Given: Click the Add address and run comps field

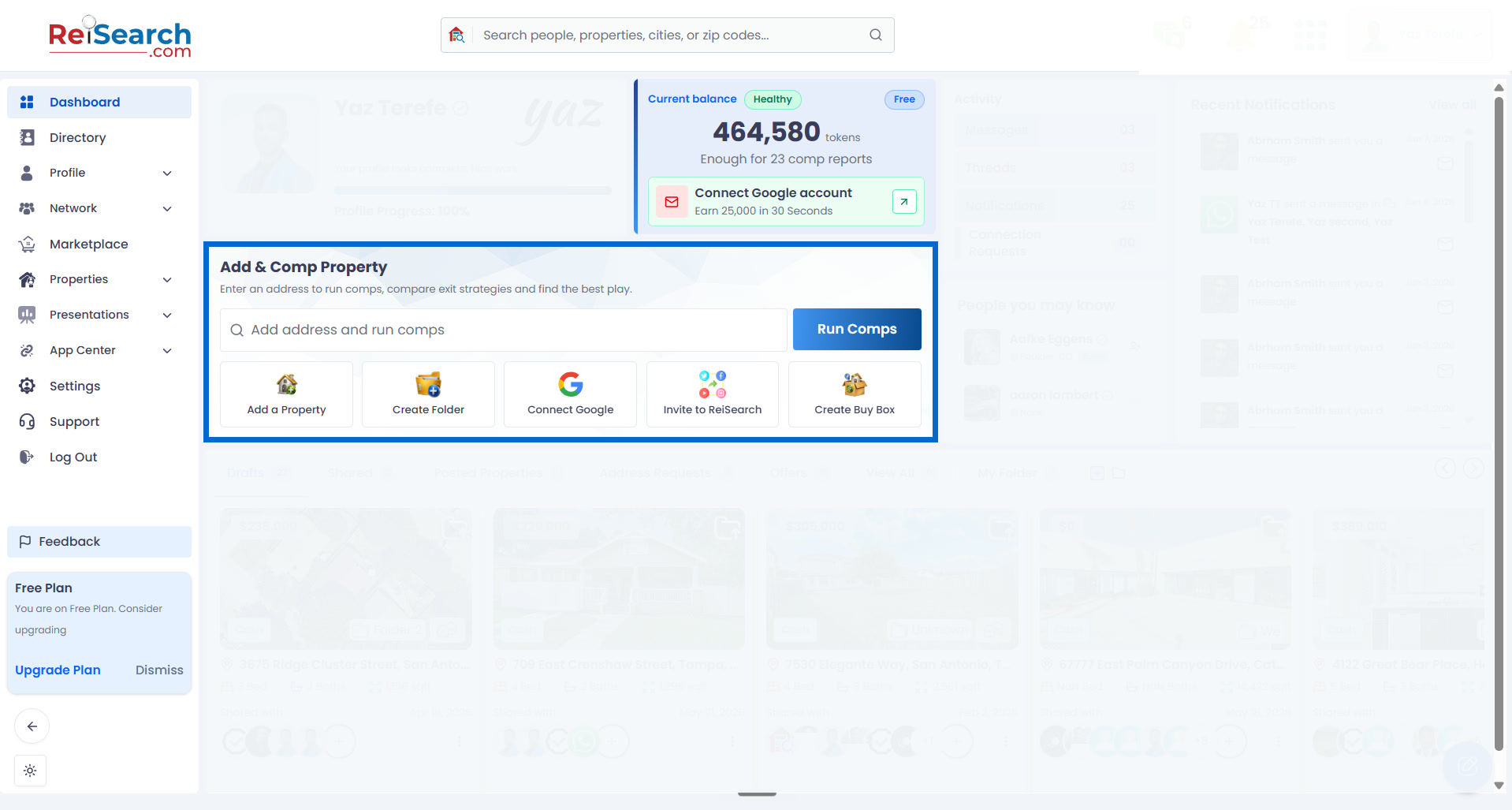Looking at the screenshot, I should pyautogui.click(x=504, y=330).
